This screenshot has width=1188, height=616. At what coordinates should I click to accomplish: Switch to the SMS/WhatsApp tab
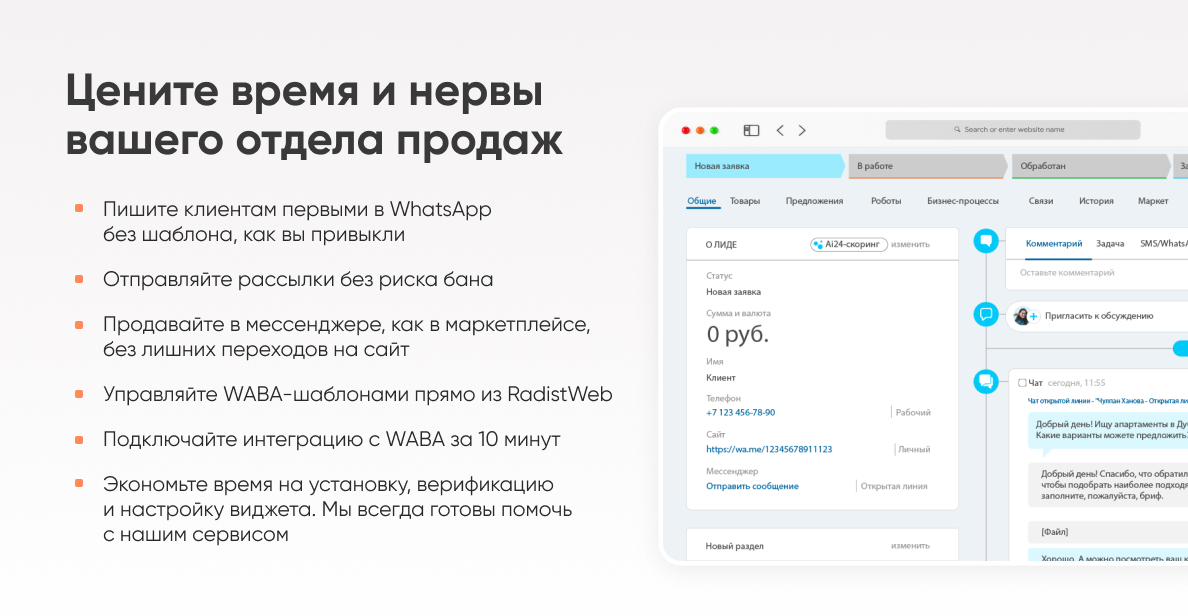click(x=1164, y=244)
